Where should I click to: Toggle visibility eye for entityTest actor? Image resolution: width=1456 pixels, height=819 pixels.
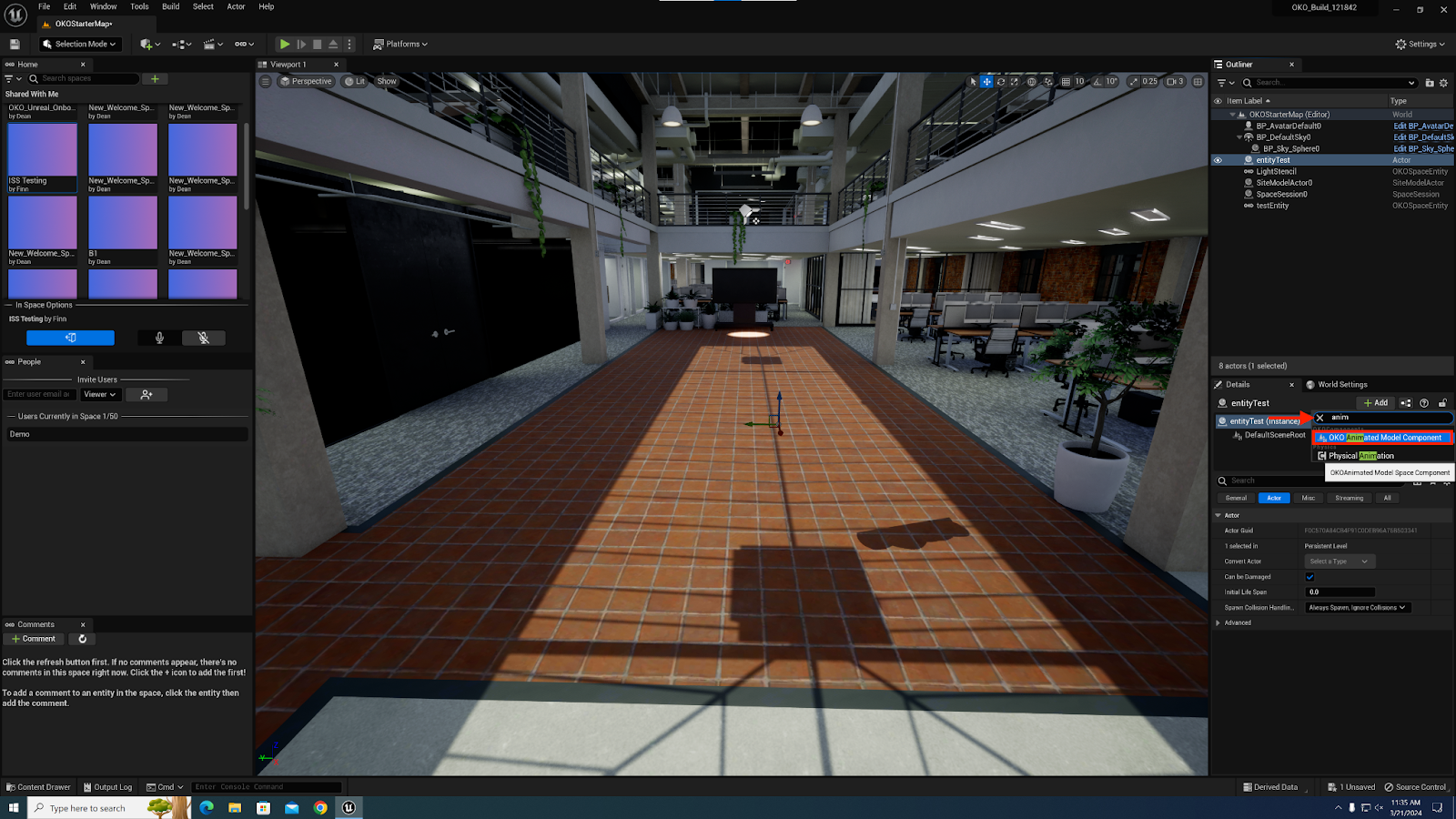tap(1218, 160)
